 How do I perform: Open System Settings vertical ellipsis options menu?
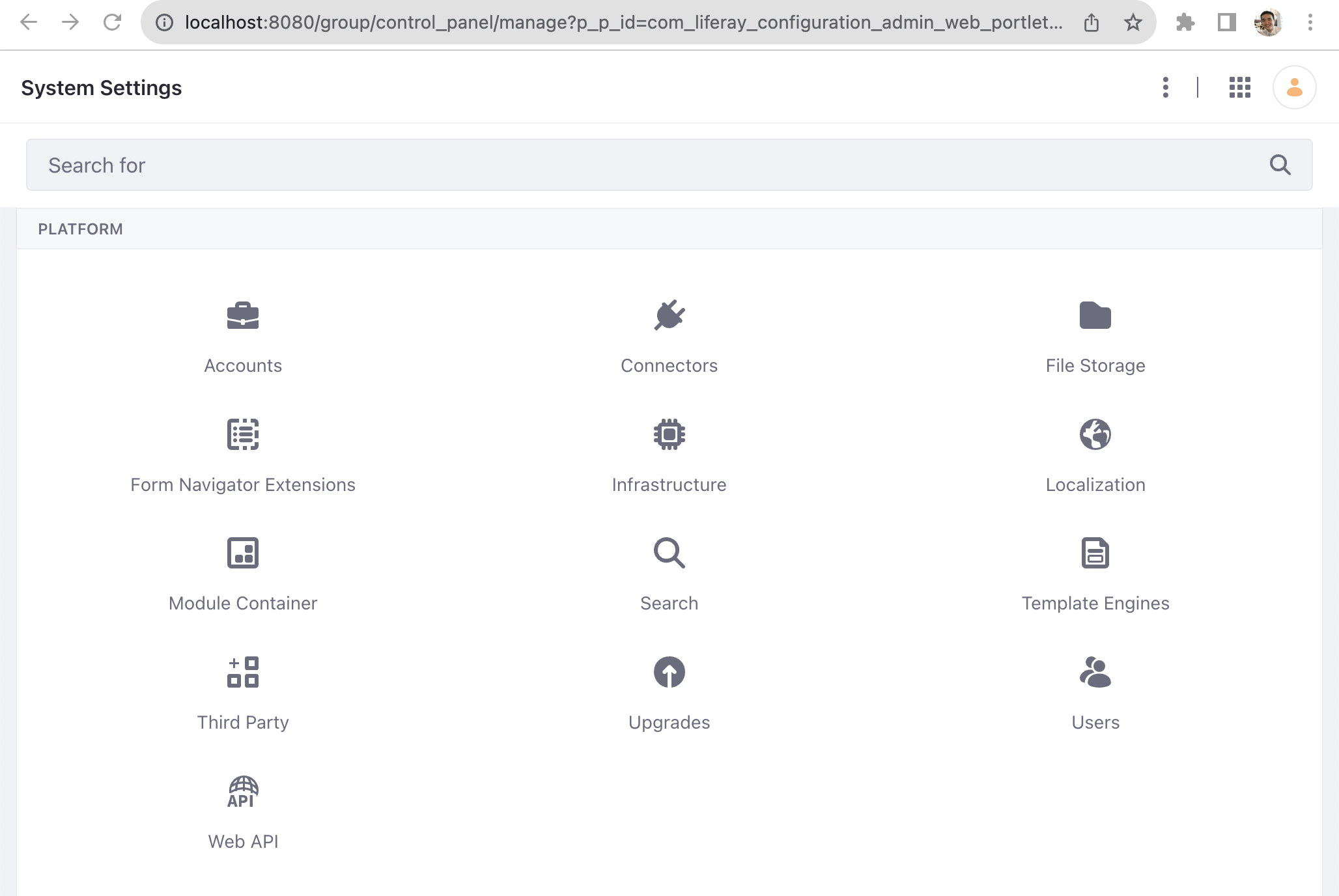tap(1165, 87)
